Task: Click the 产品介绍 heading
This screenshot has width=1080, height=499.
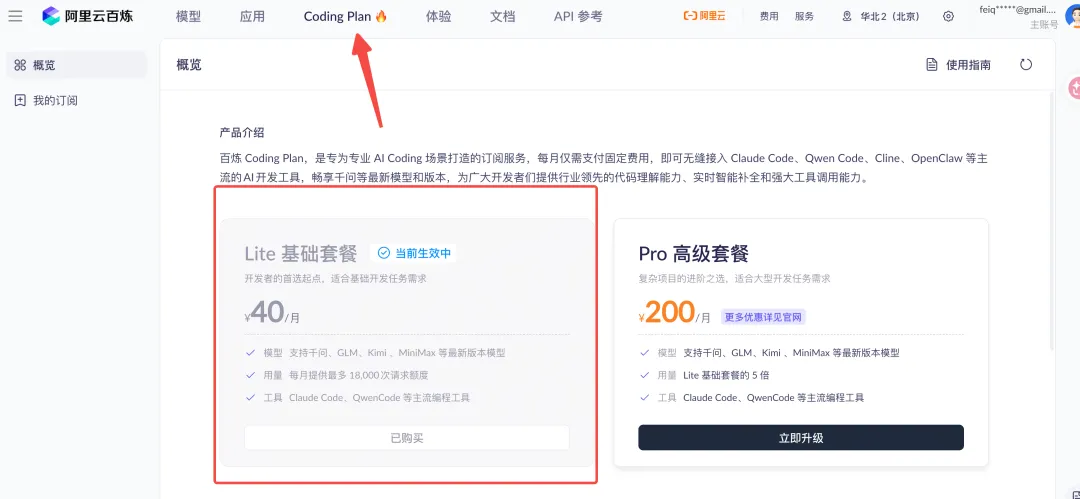Action: tap(242, 132)
